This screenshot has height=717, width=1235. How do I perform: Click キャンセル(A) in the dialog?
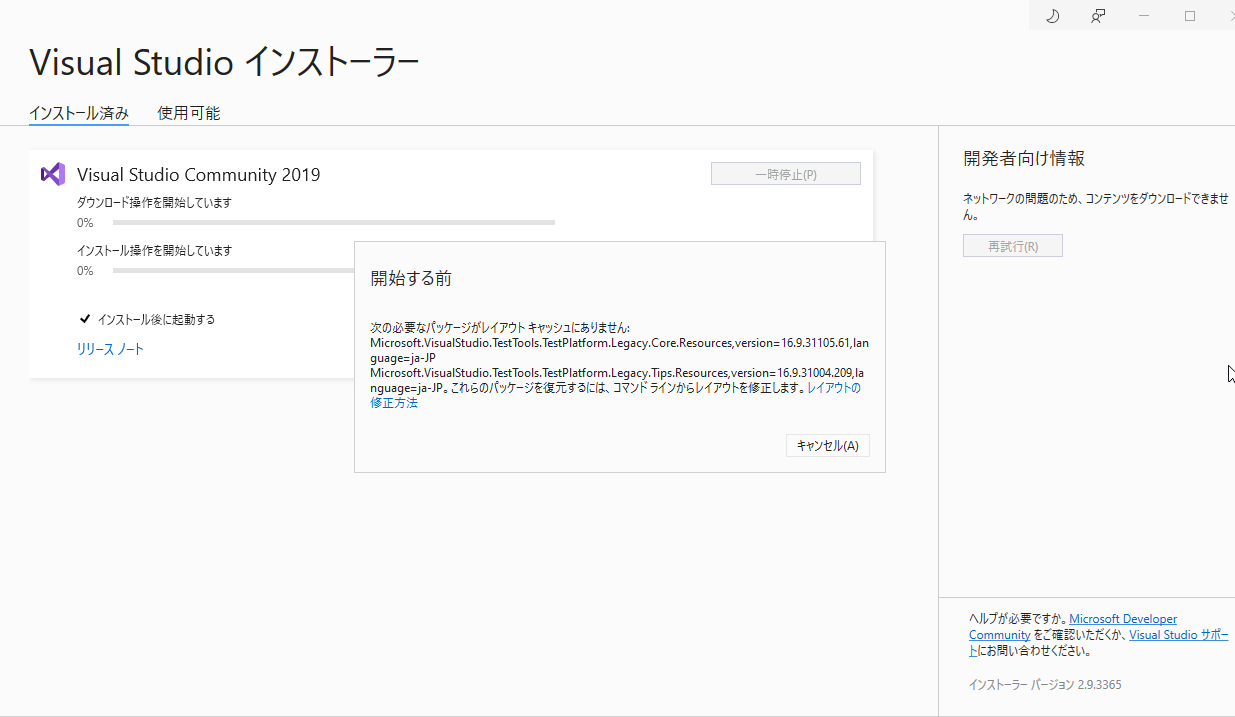click(827, 445)
